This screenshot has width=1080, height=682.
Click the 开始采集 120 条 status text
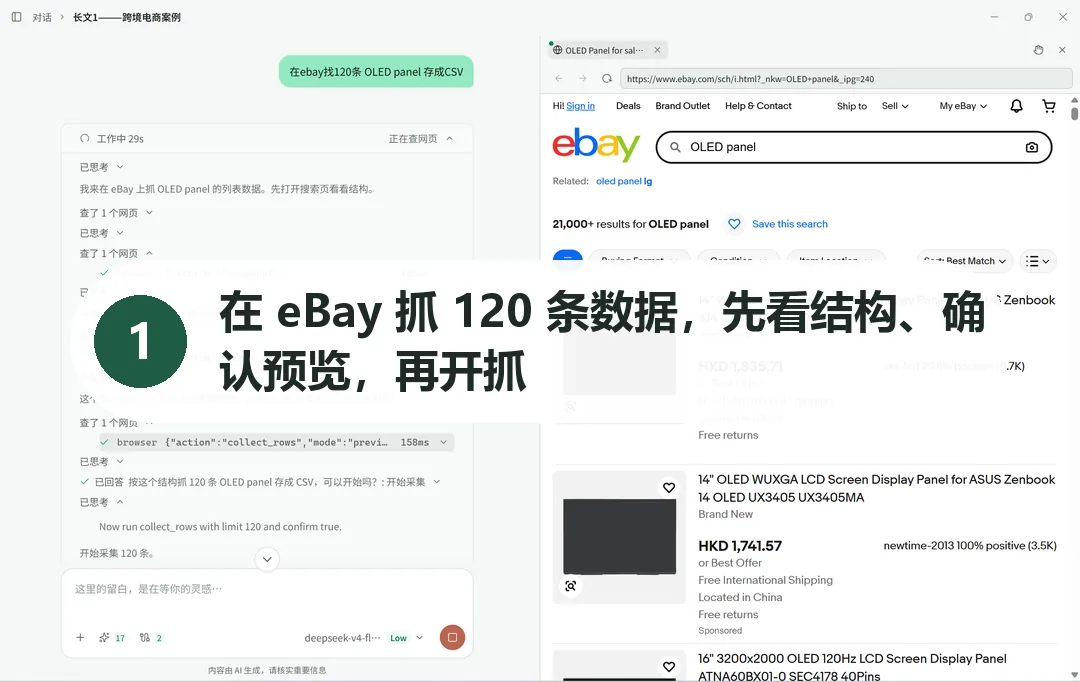116,553
